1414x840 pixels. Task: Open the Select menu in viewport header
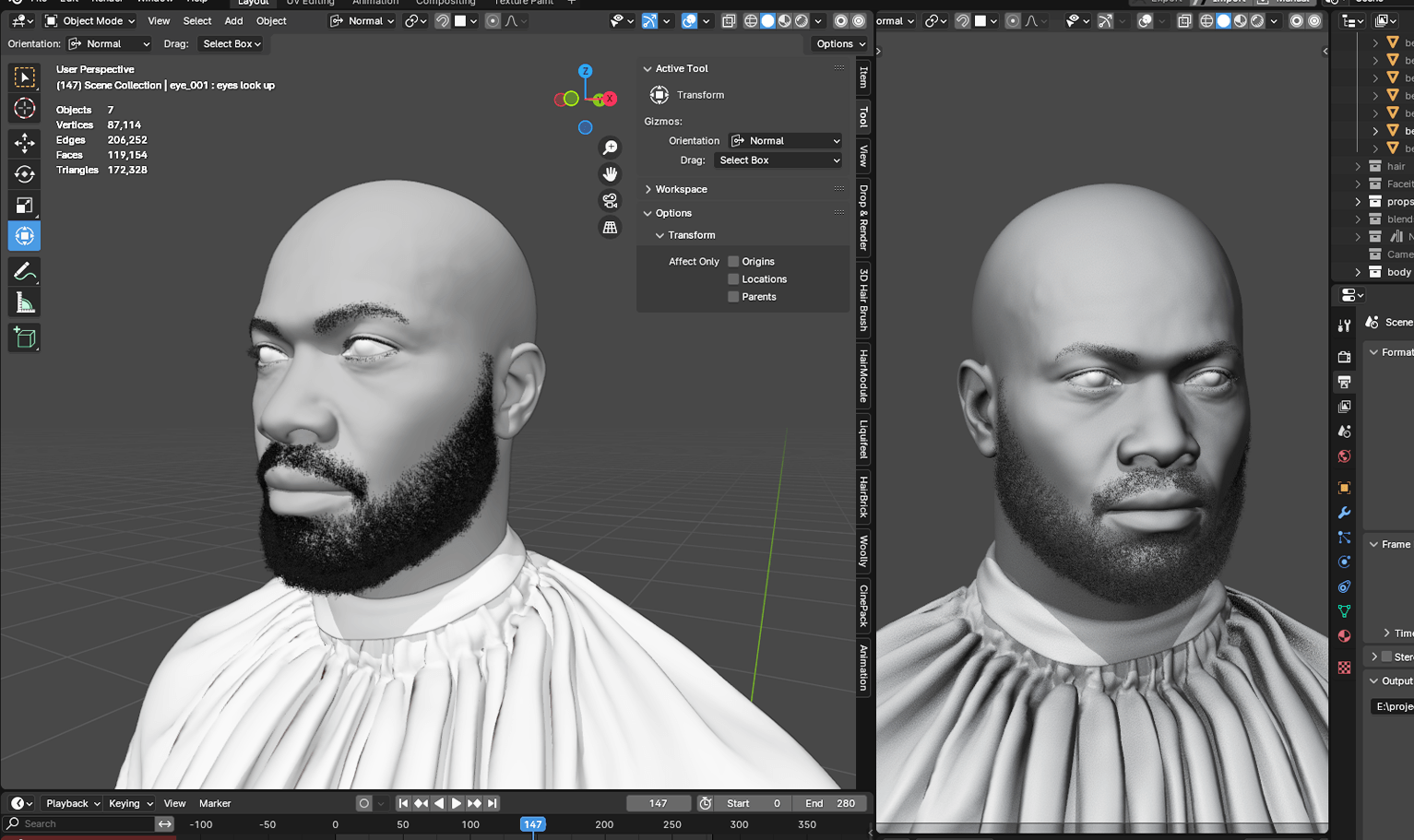(197, 20)
